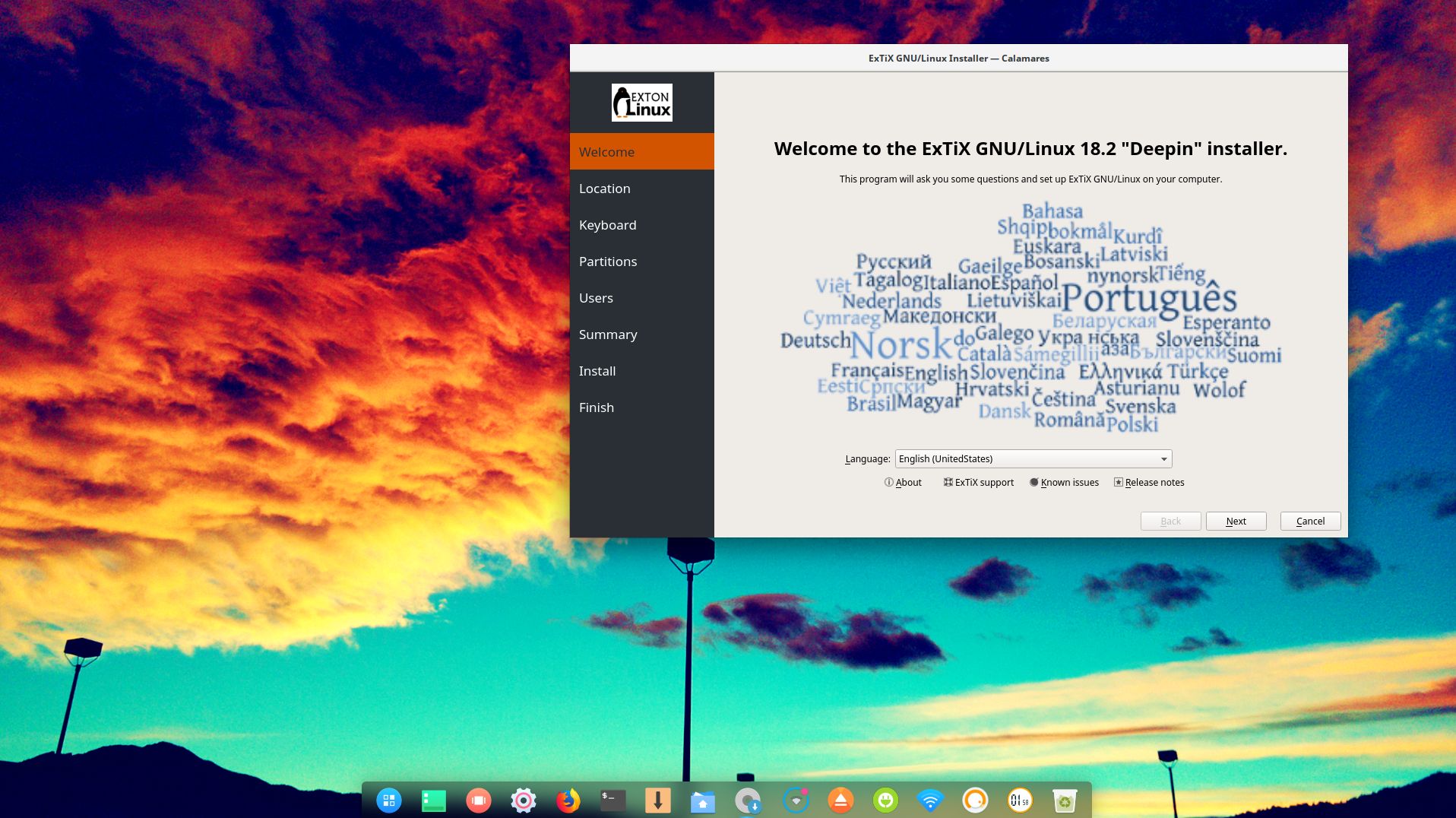Open the Language dropdown combo box

(x=1033, y=458)
